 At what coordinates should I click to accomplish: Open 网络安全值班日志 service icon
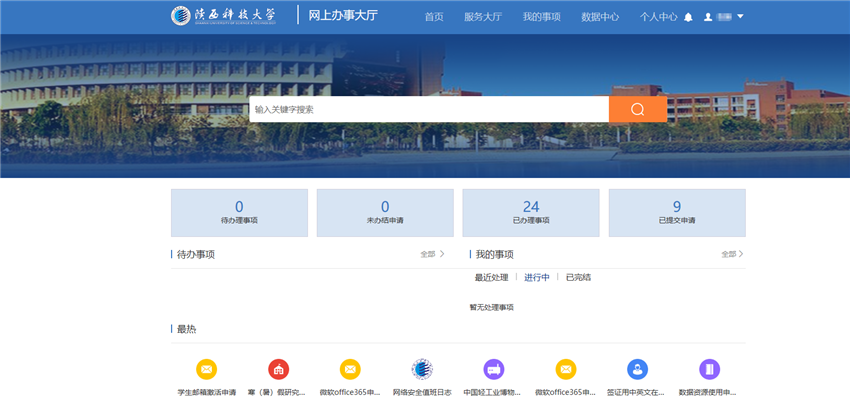(422, 369)
